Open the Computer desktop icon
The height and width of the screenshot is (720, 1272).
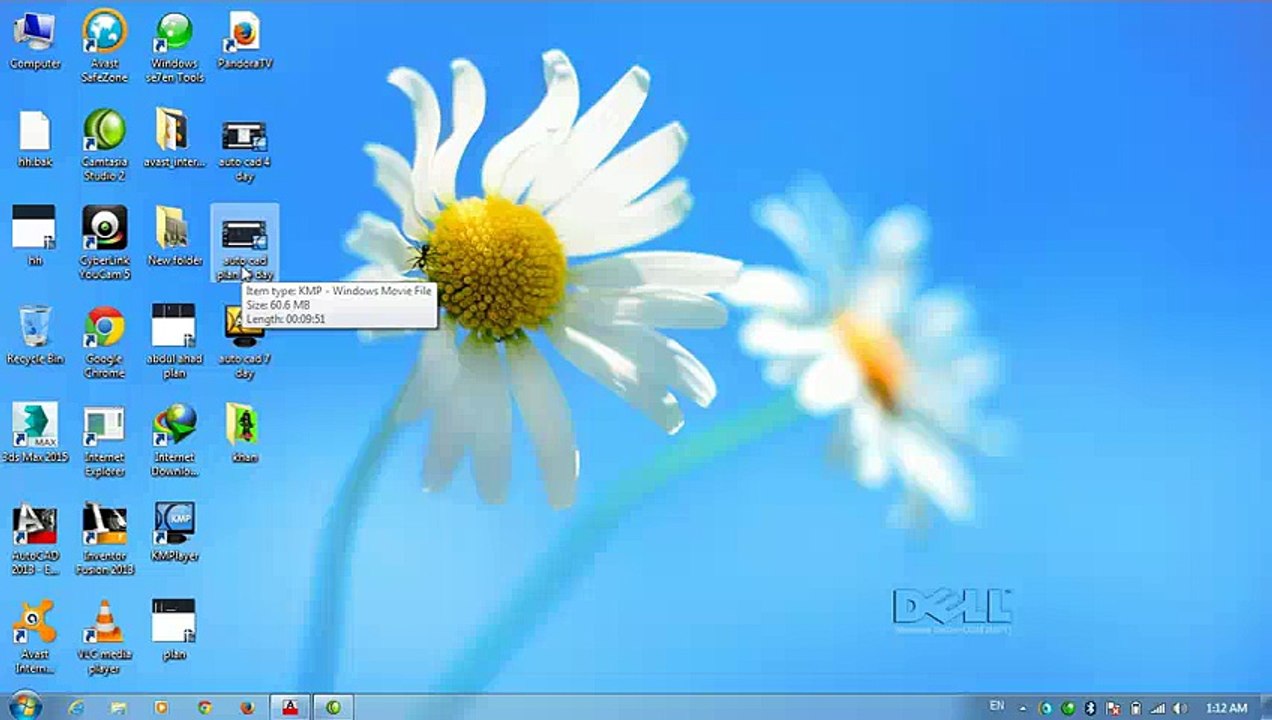click(x=35, y=41)
